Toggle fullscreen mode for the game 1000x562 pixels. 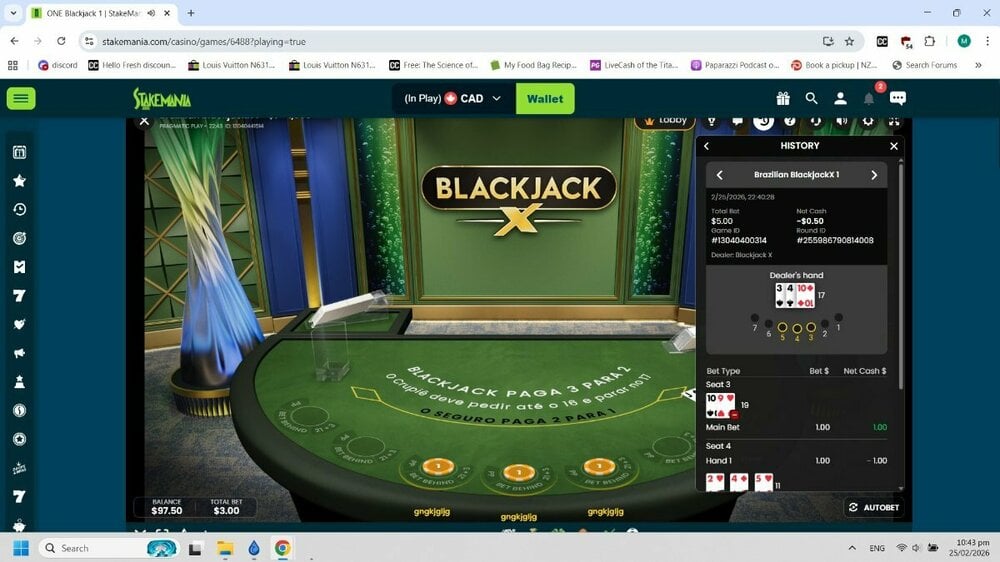point(893,121)
